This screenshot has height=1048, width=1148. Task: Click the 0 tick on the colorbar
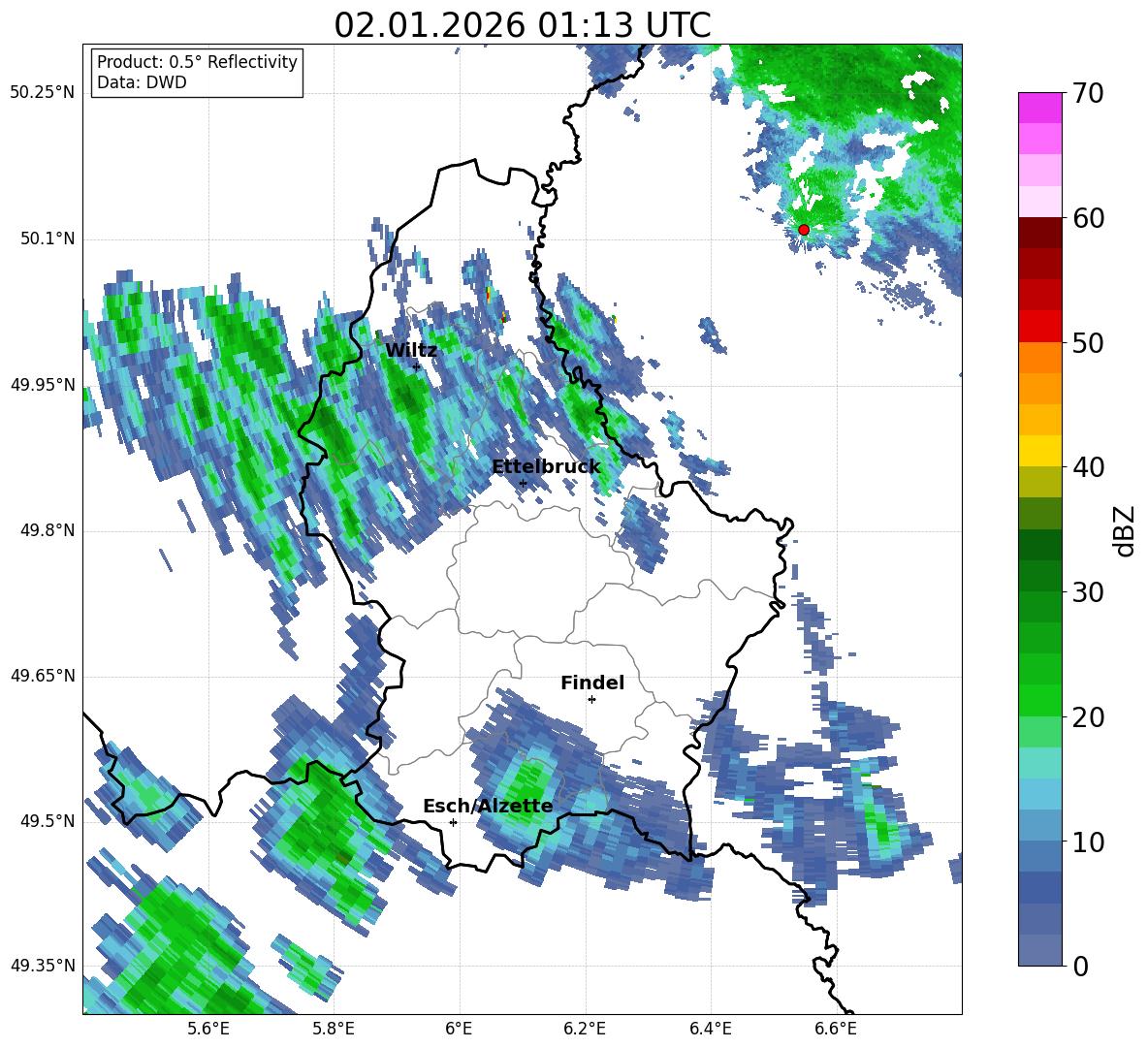tap(1081, 966)
